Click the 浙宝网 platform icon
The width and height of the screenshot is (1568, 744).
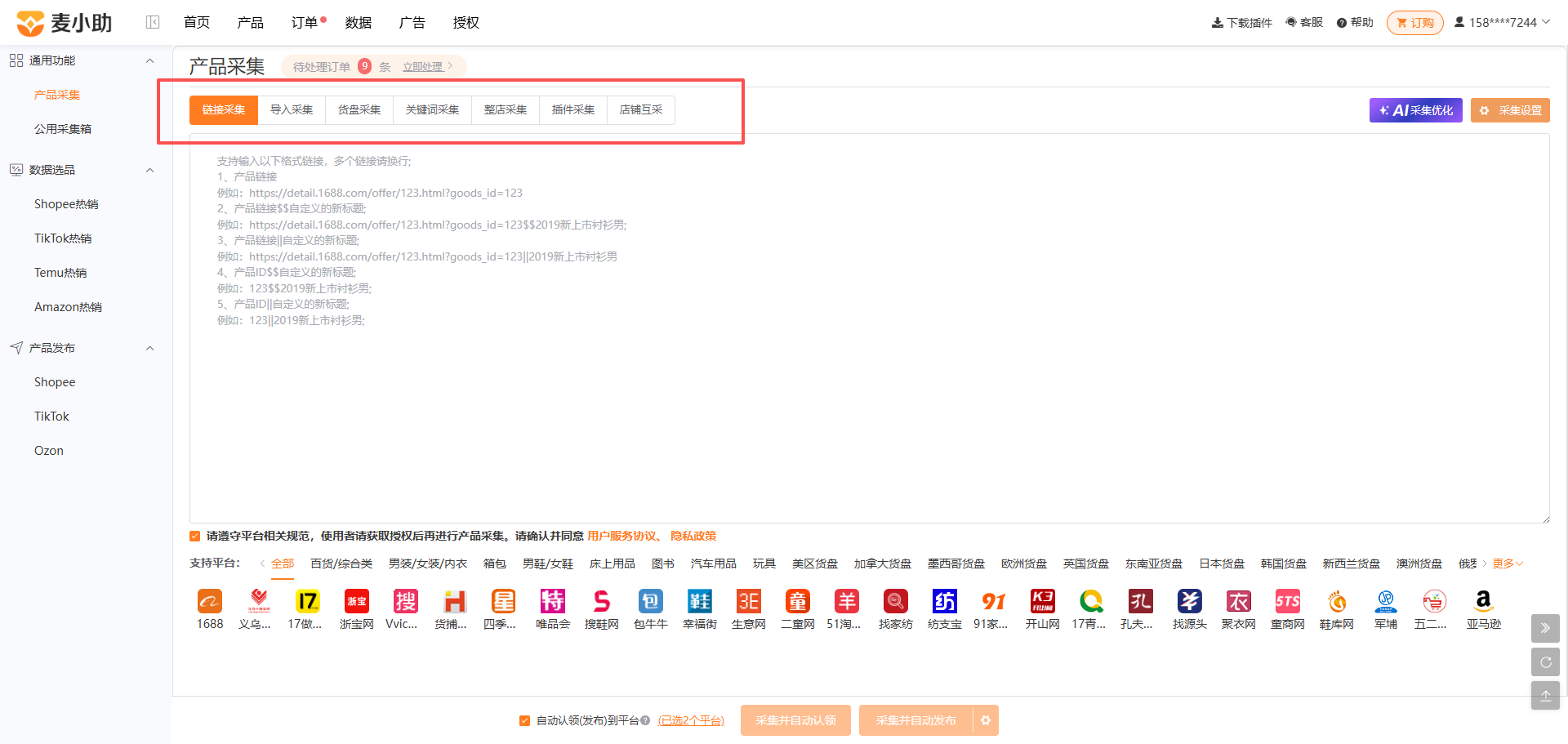tap(357, 602)
